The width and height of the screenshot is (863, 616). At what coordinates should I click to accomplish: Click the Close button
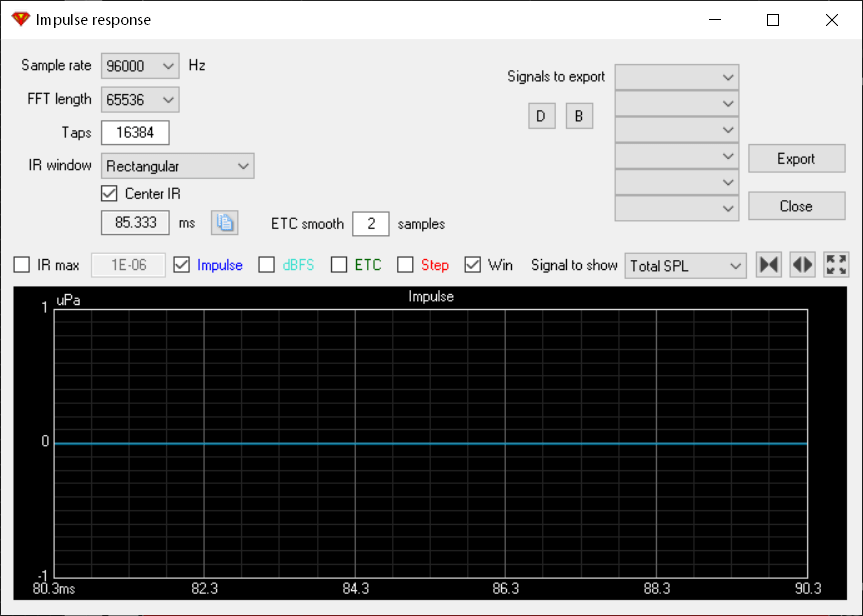[x=796, y=206]
